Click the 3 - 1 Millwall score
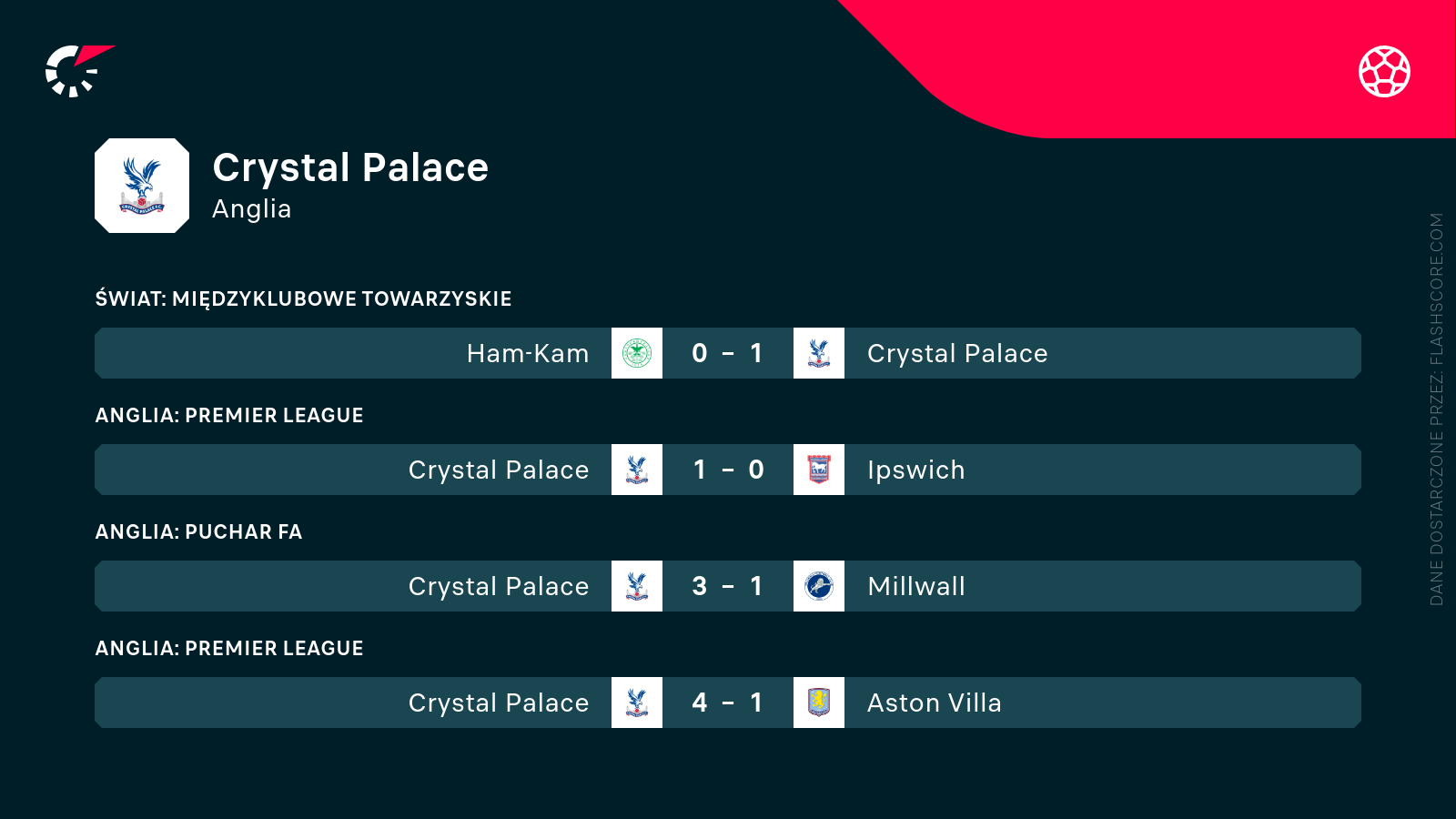This screenshot has height=819, width=1456. pyautogui.click(x=727, y=586)
